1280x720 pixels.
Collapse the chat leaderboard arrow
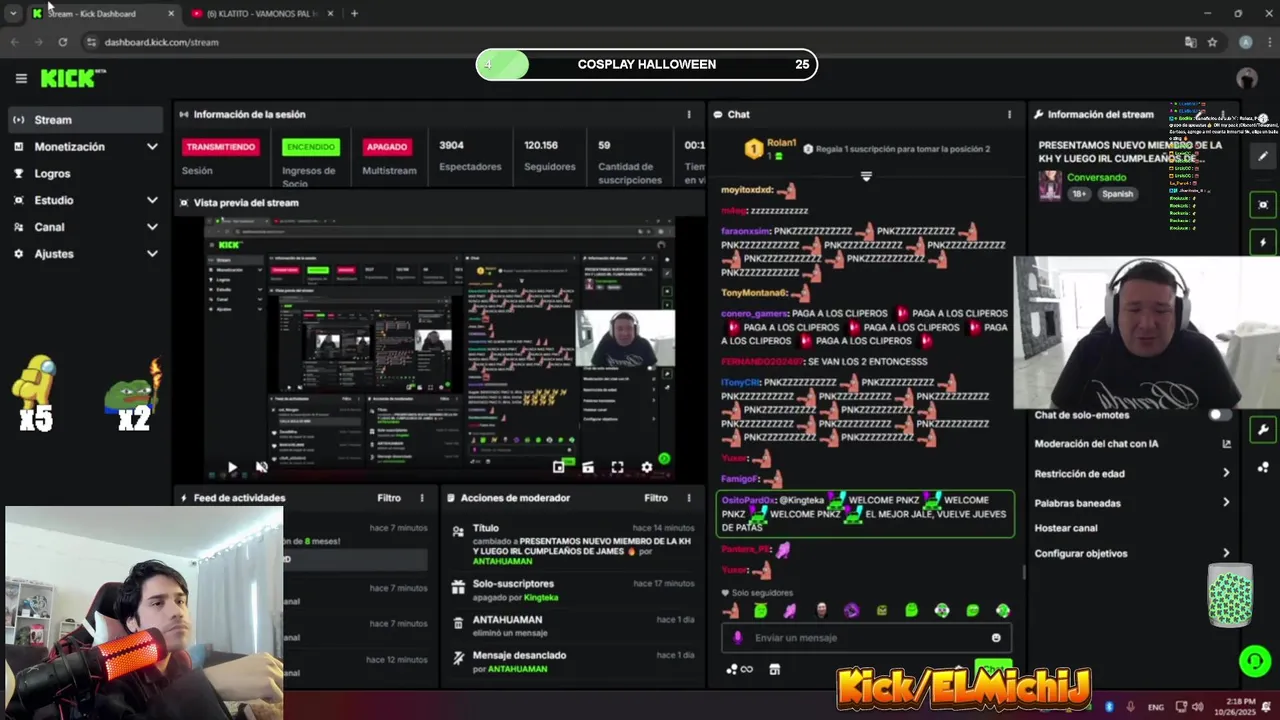866,176
